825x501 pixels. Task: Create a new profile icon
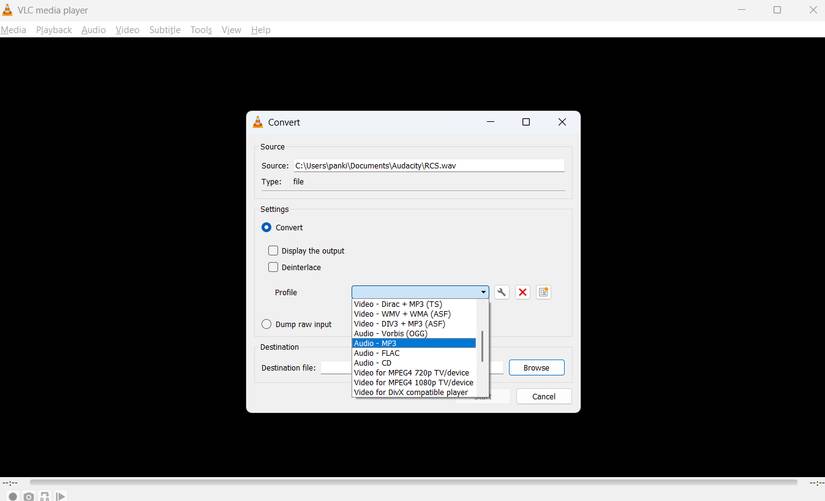tap(544, 292)
